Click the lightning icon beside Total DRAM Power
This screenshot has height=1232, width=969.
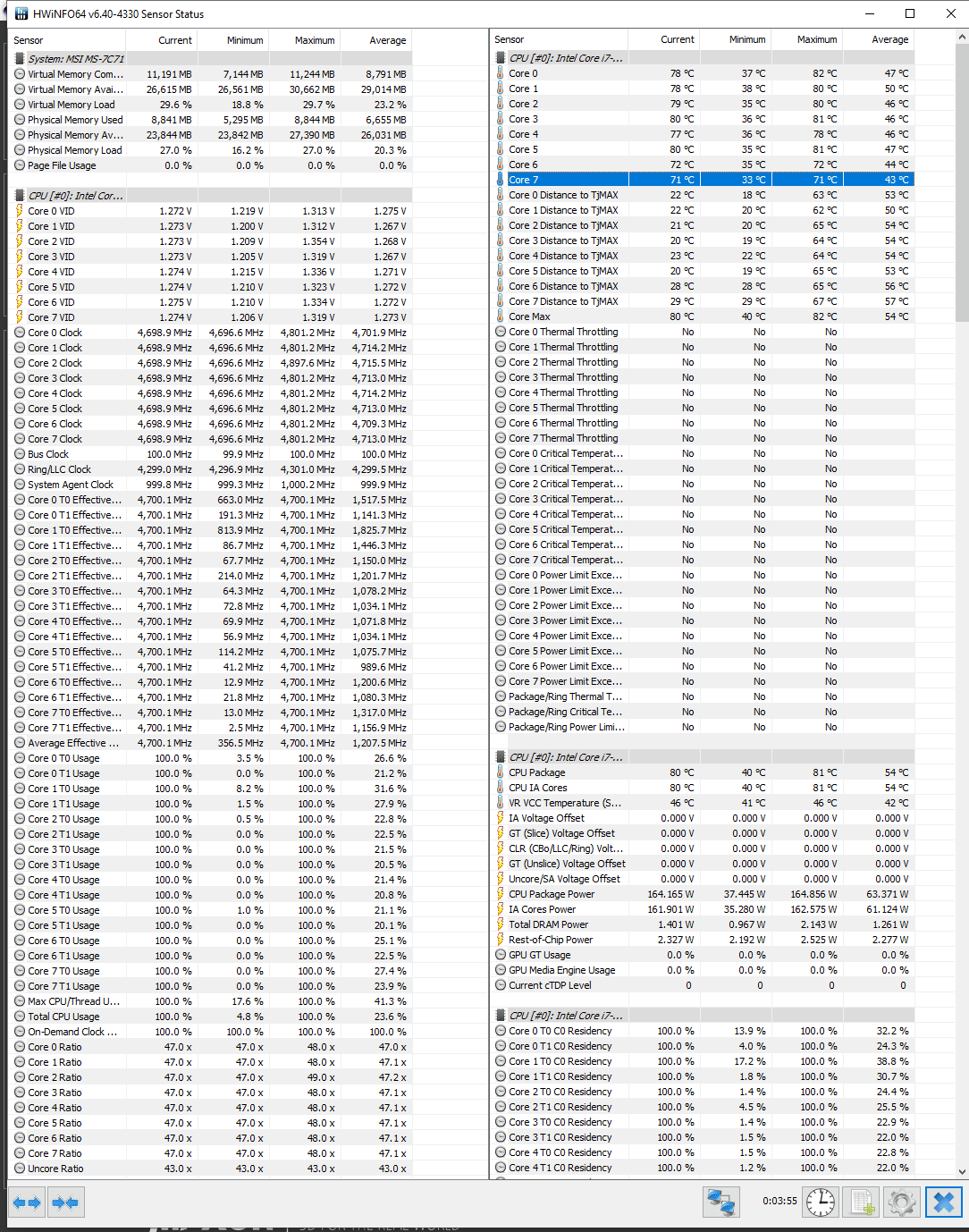click(501, 924)
